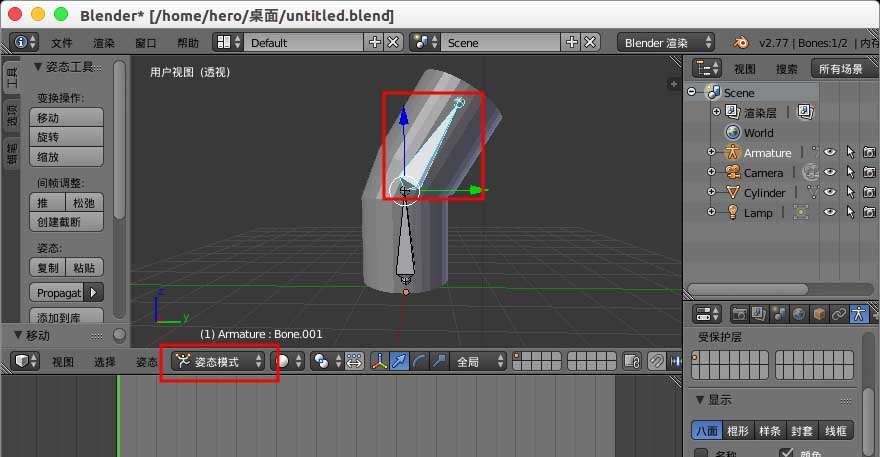
Task: Open the pivot point selector
Action: pyautogui.click(x=327, y=362)
